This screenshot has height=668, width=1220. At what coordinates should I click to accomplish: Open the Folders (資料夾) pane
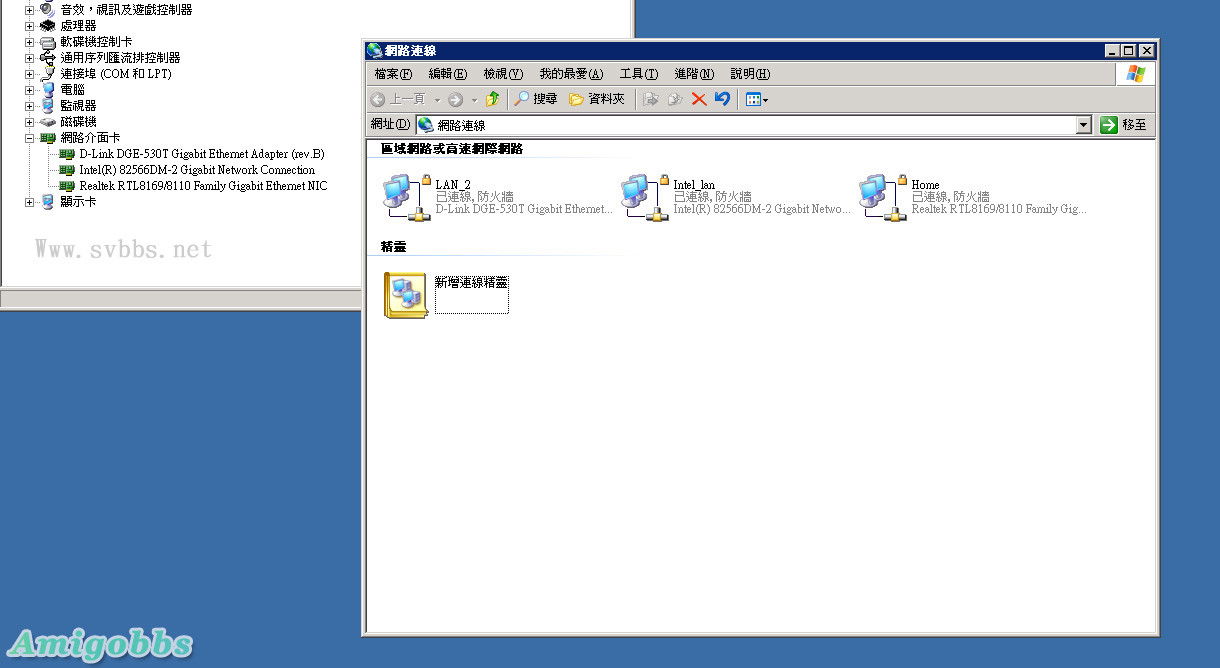tap(597, 99)
